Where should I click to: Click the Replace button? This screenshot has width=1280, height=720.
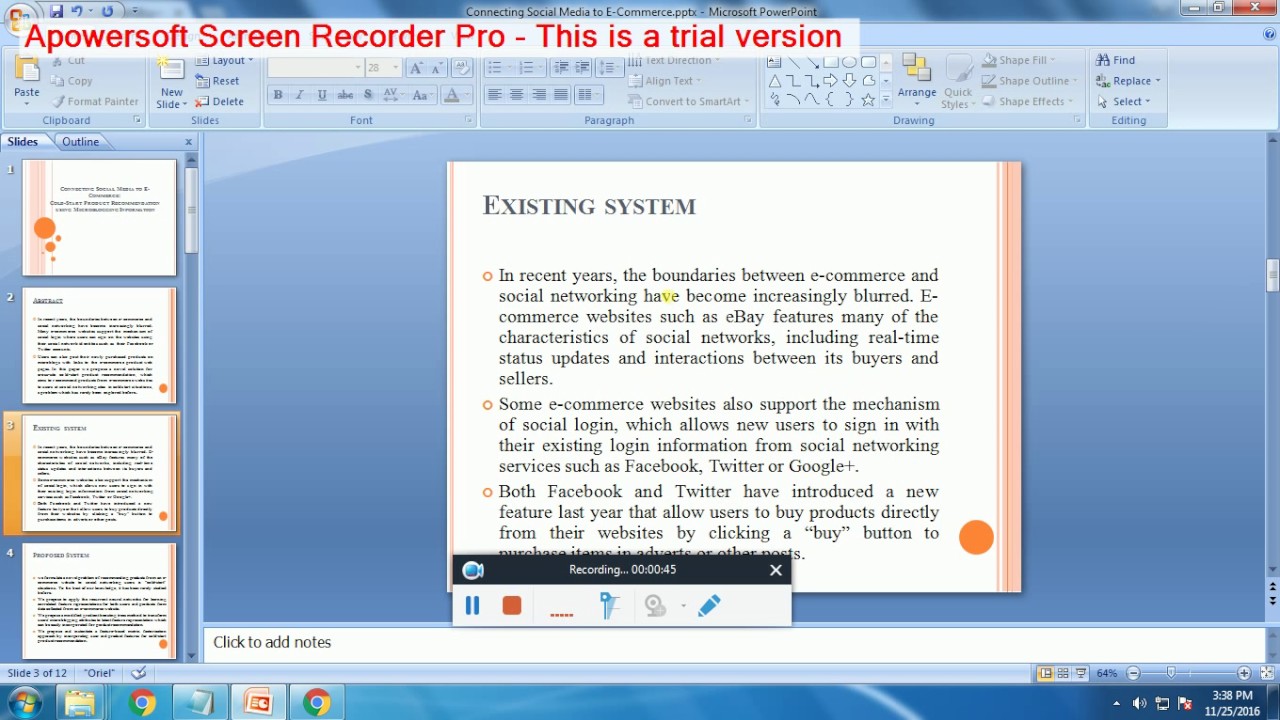click(1128, 81)
